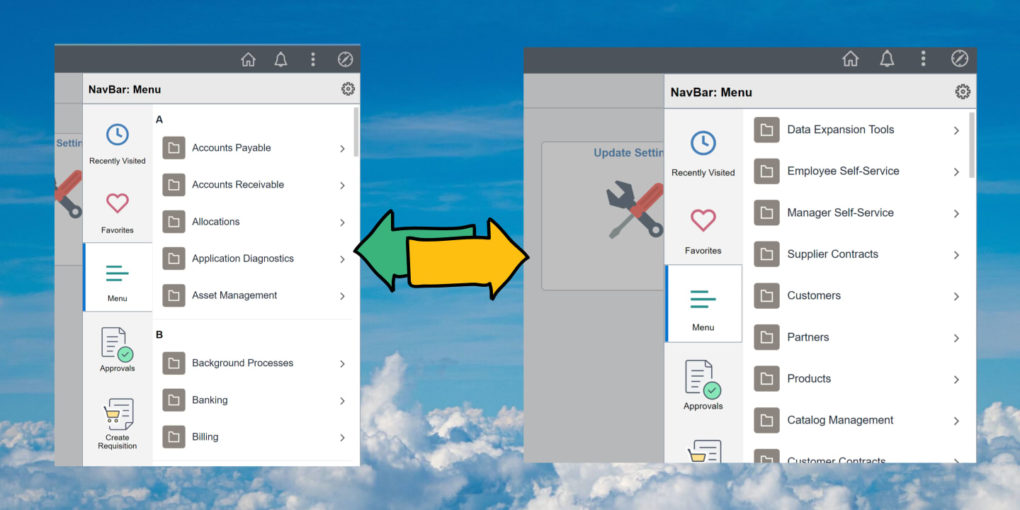
Task: Open Approvals tile in right NavBar
Action: click(x=703, y=384)
